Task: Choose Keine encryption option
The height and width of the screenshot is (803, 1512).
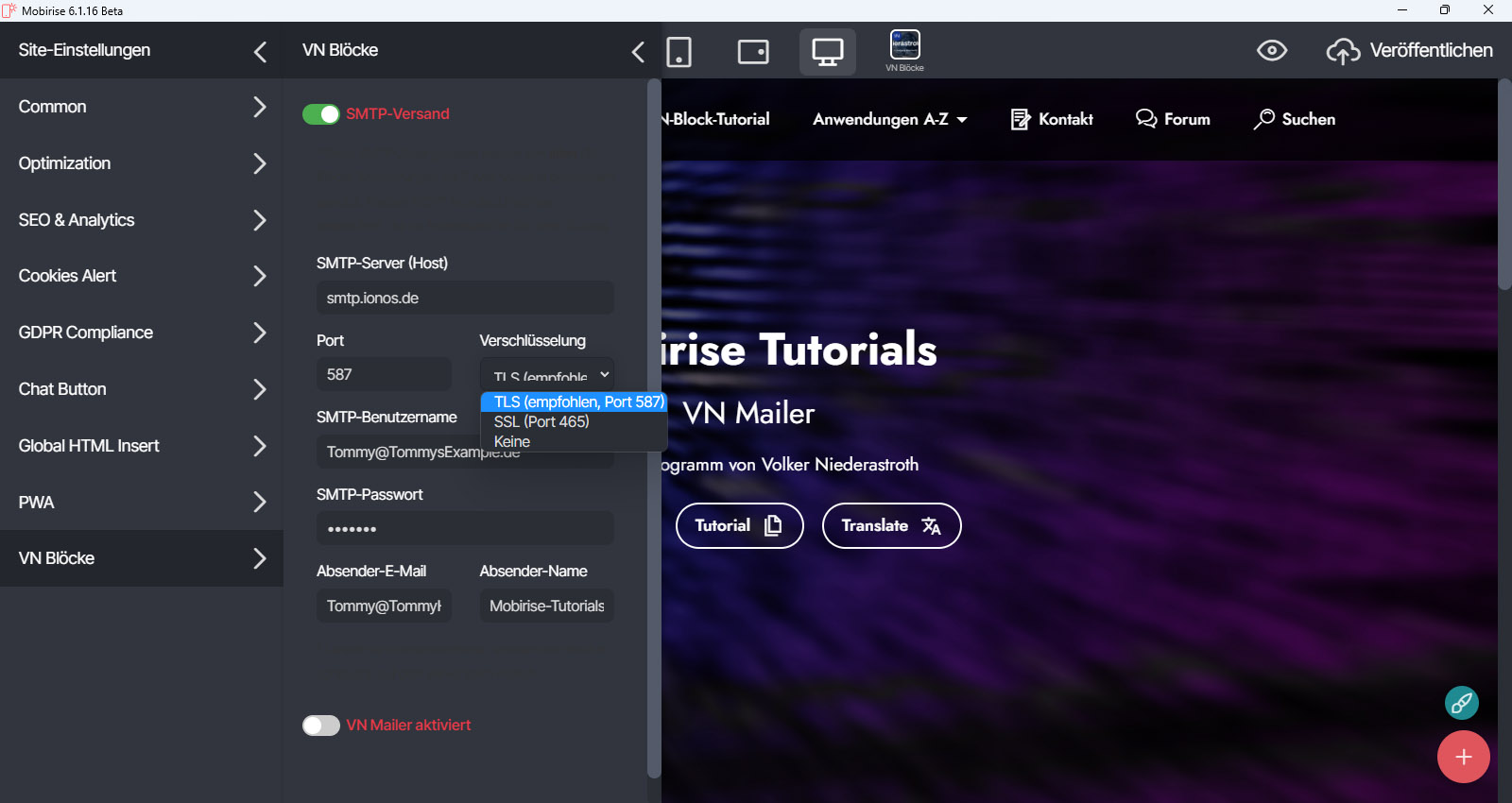Action: pyautogui.click(x=574, y=441)
